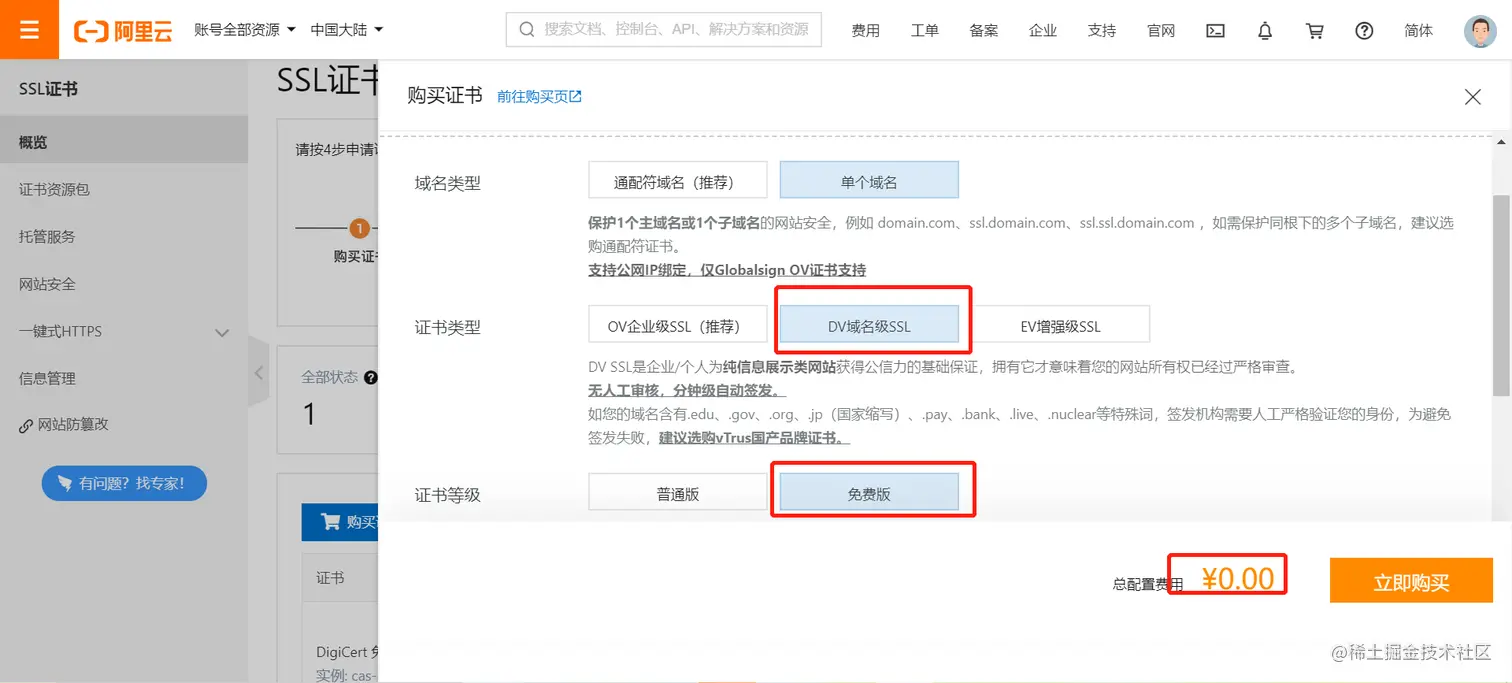Click the user avatar
Image resolution: width=1512 pixels, height=683 pixels.
point(1480,31)
